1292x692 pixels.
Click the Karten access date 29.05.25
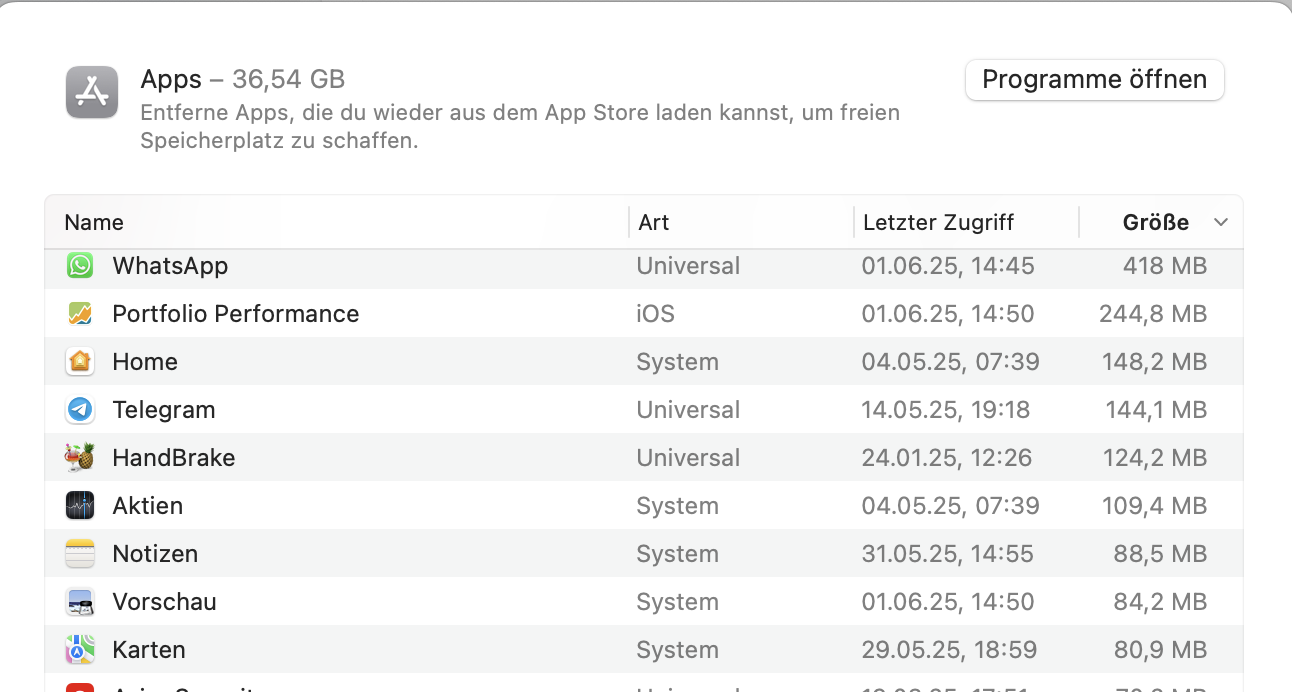[x=949, y=650]
